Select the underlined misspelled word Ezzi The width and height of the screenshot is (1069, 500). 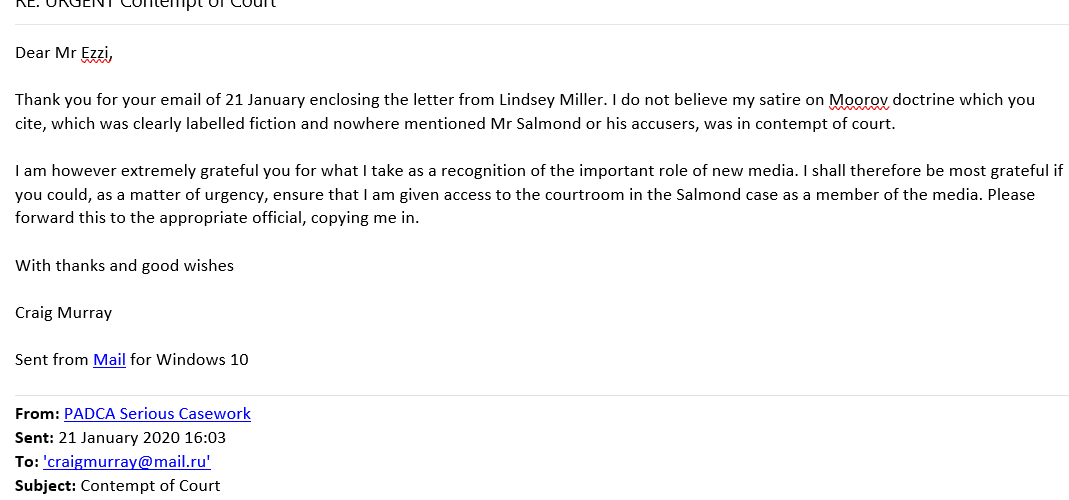pyautogui.click(x=96, y=53)
